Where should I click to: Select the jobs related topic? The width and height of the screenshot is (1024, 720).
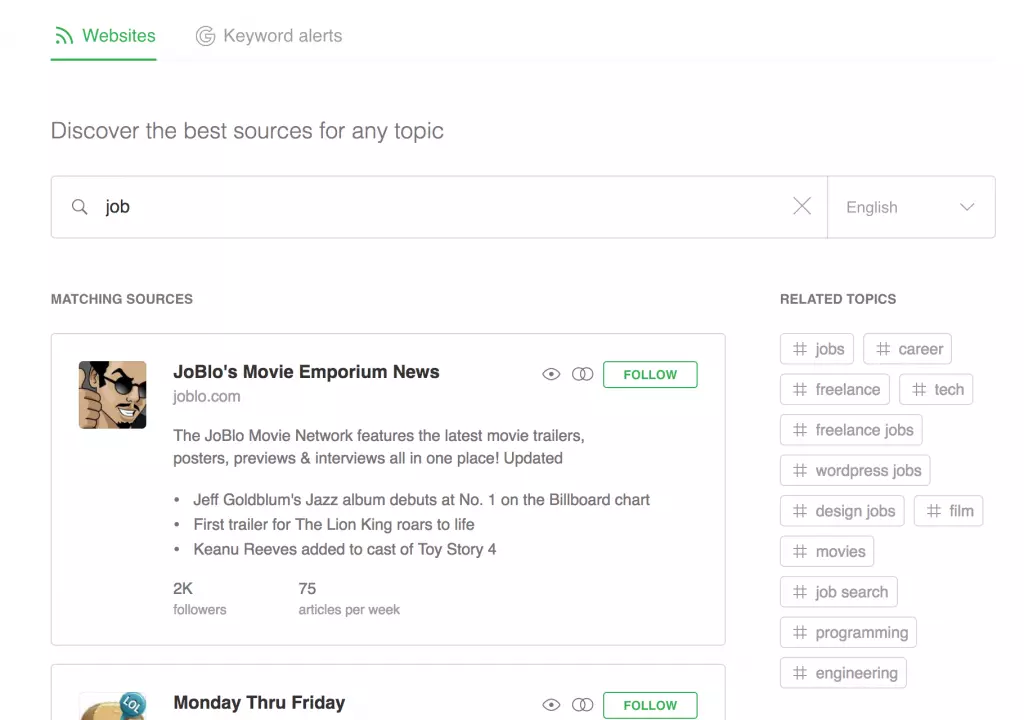[x=817, y=349]
